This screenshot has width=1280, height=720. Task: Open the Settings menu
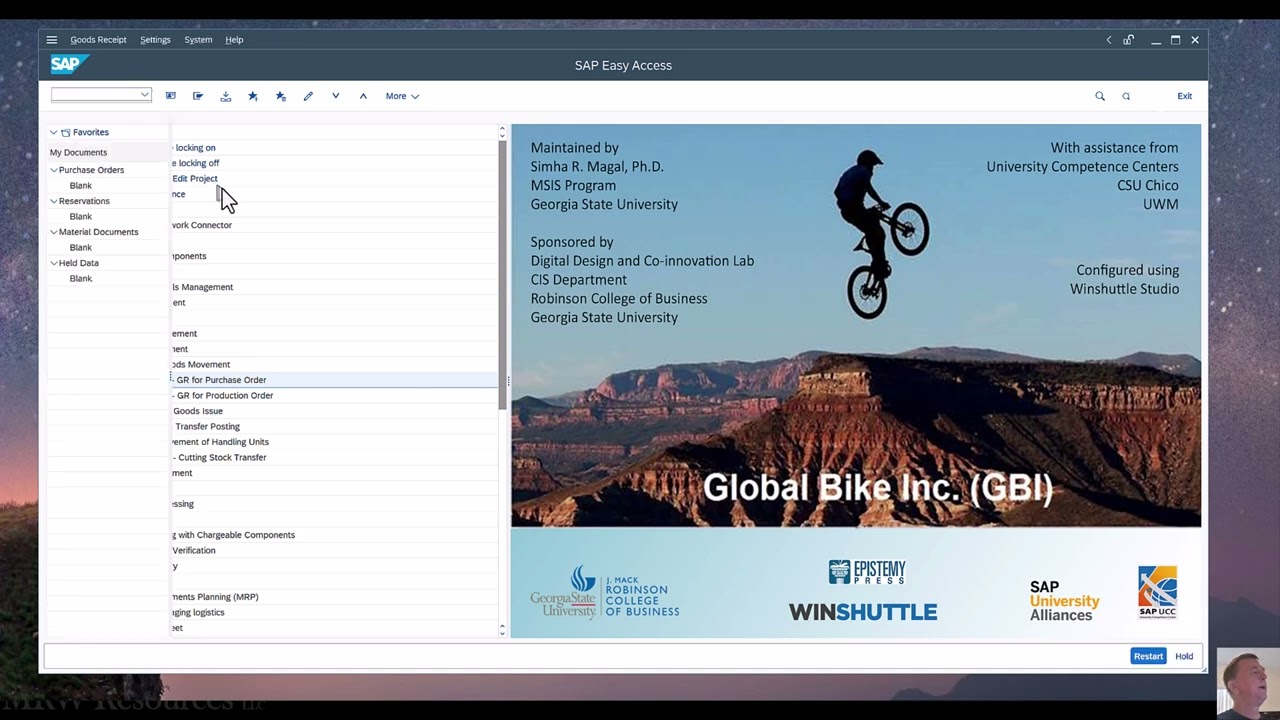(155, 40)
